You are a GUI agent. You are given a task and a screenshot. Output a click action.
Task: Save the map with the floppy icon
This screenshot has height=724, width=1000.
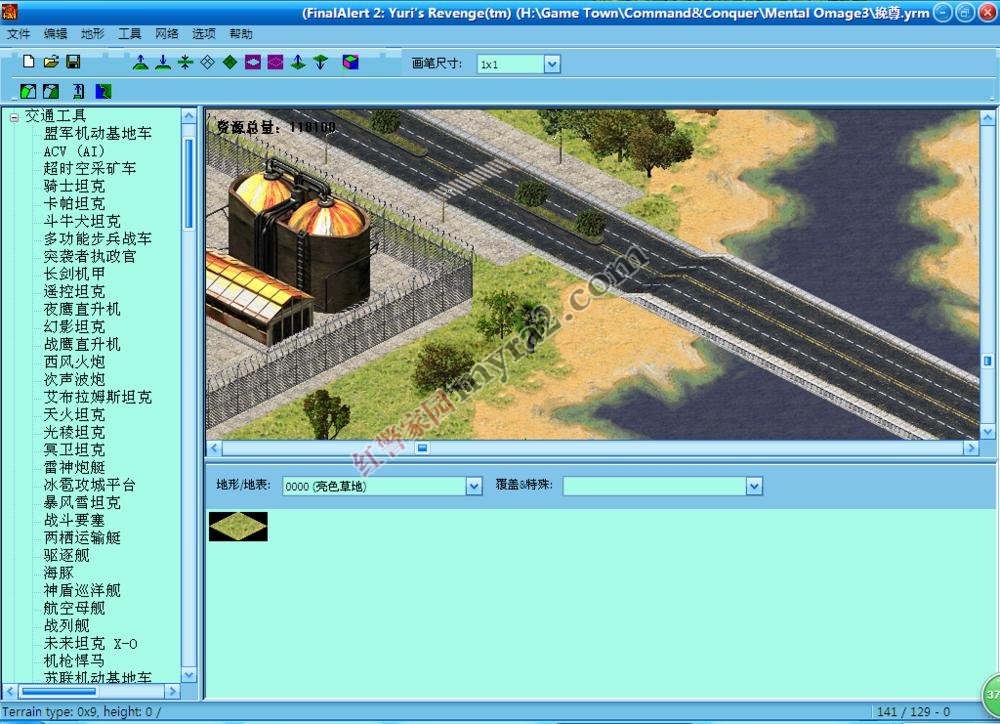click(x=73, y=61)
